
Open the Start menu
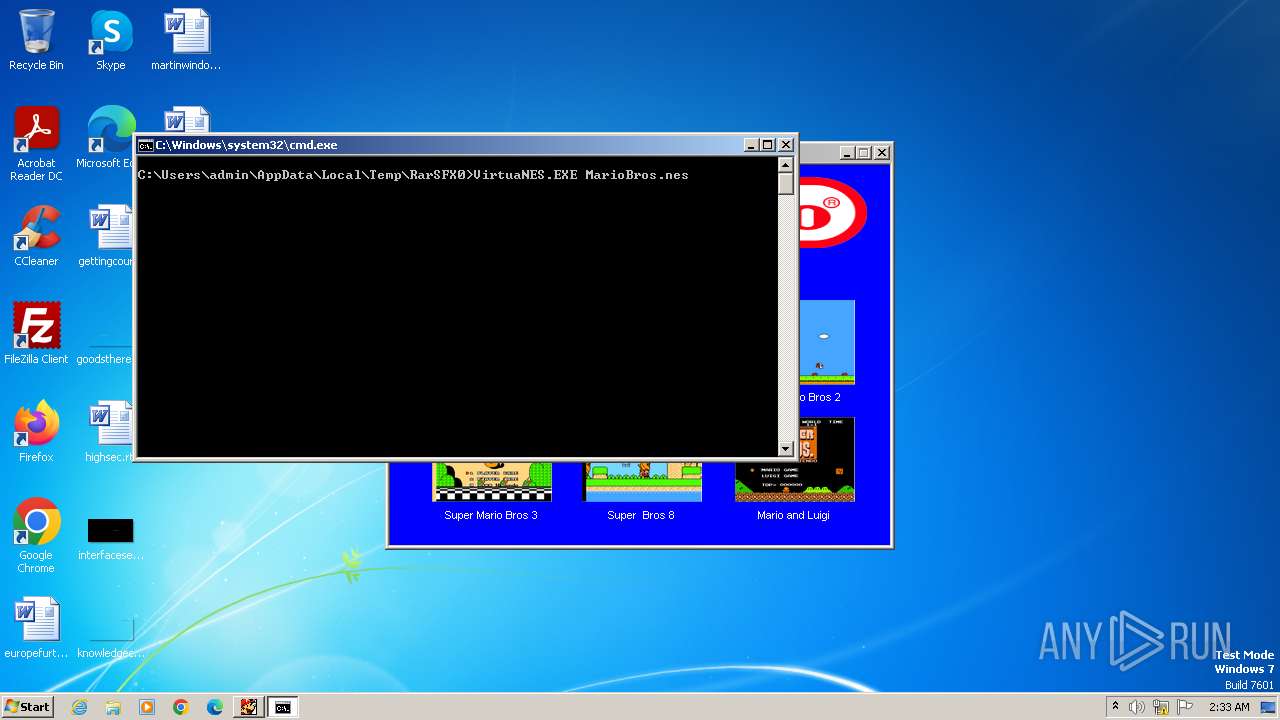28,707
